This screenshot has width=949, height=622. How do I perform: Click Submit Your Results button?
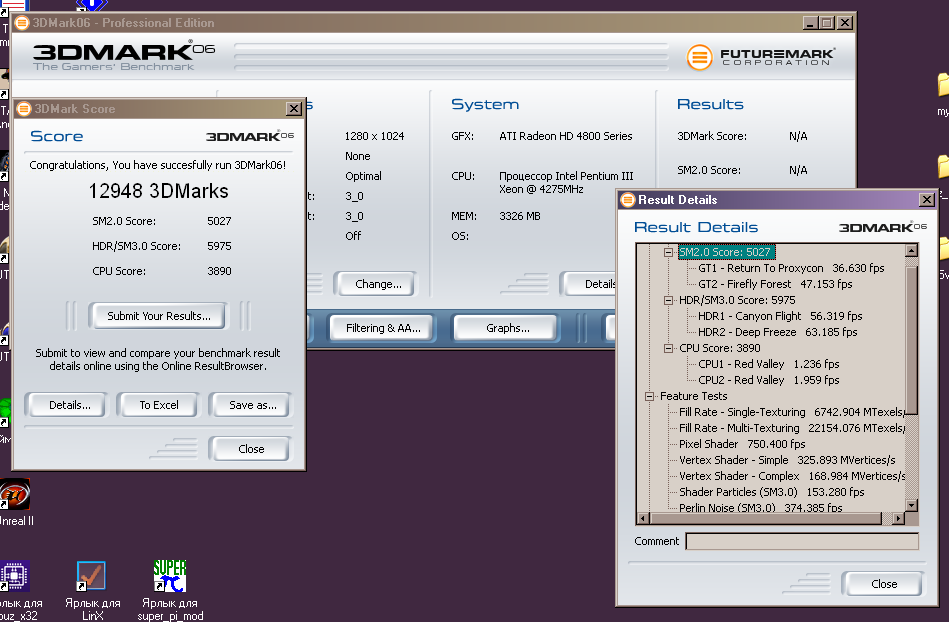159,316
